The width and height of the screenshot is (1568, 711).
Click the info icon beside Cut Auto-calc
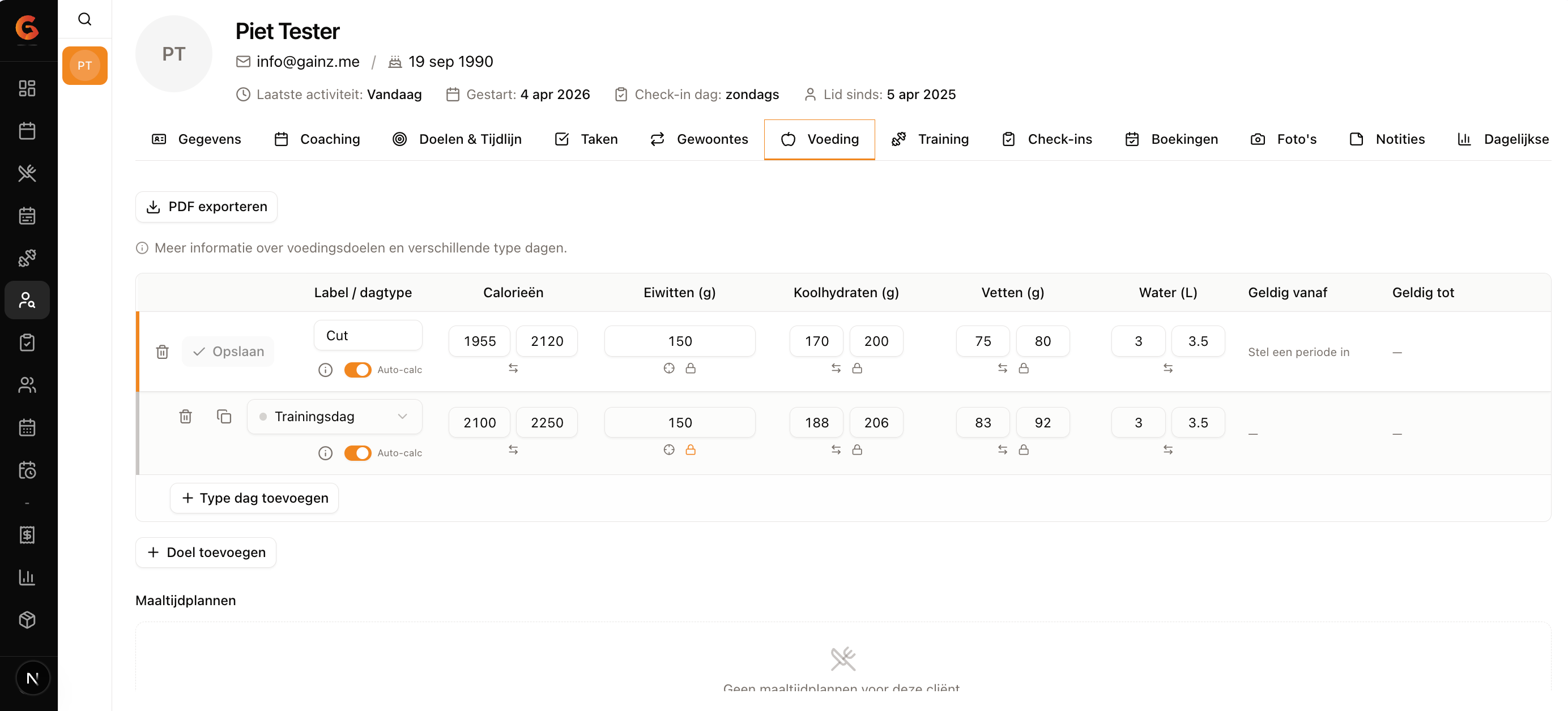pyautogui.click(x=326, y=370)
